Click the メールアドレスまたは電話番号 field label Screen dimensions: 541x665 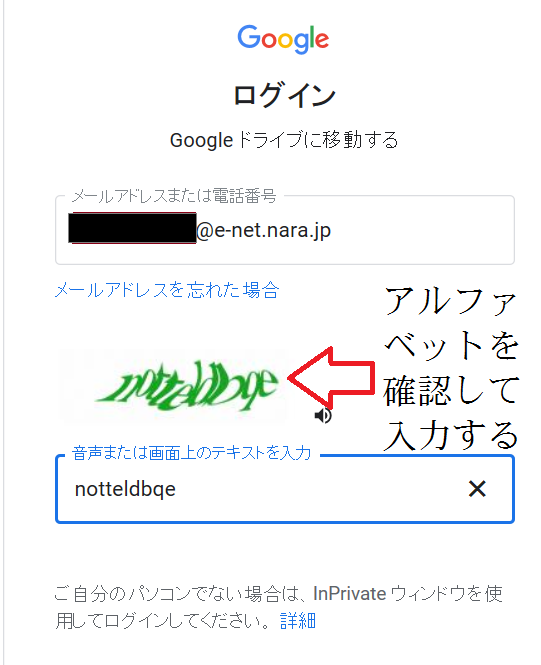(174, 196)
